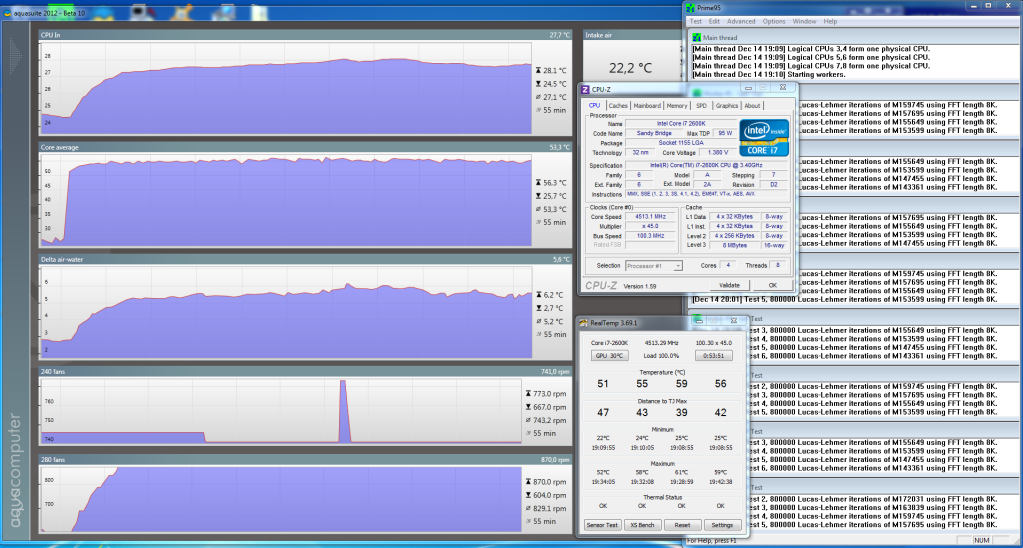Switch to the Graphics tab in CPU-Z
Screen dimensions: 1023x548
pos(727,106)
